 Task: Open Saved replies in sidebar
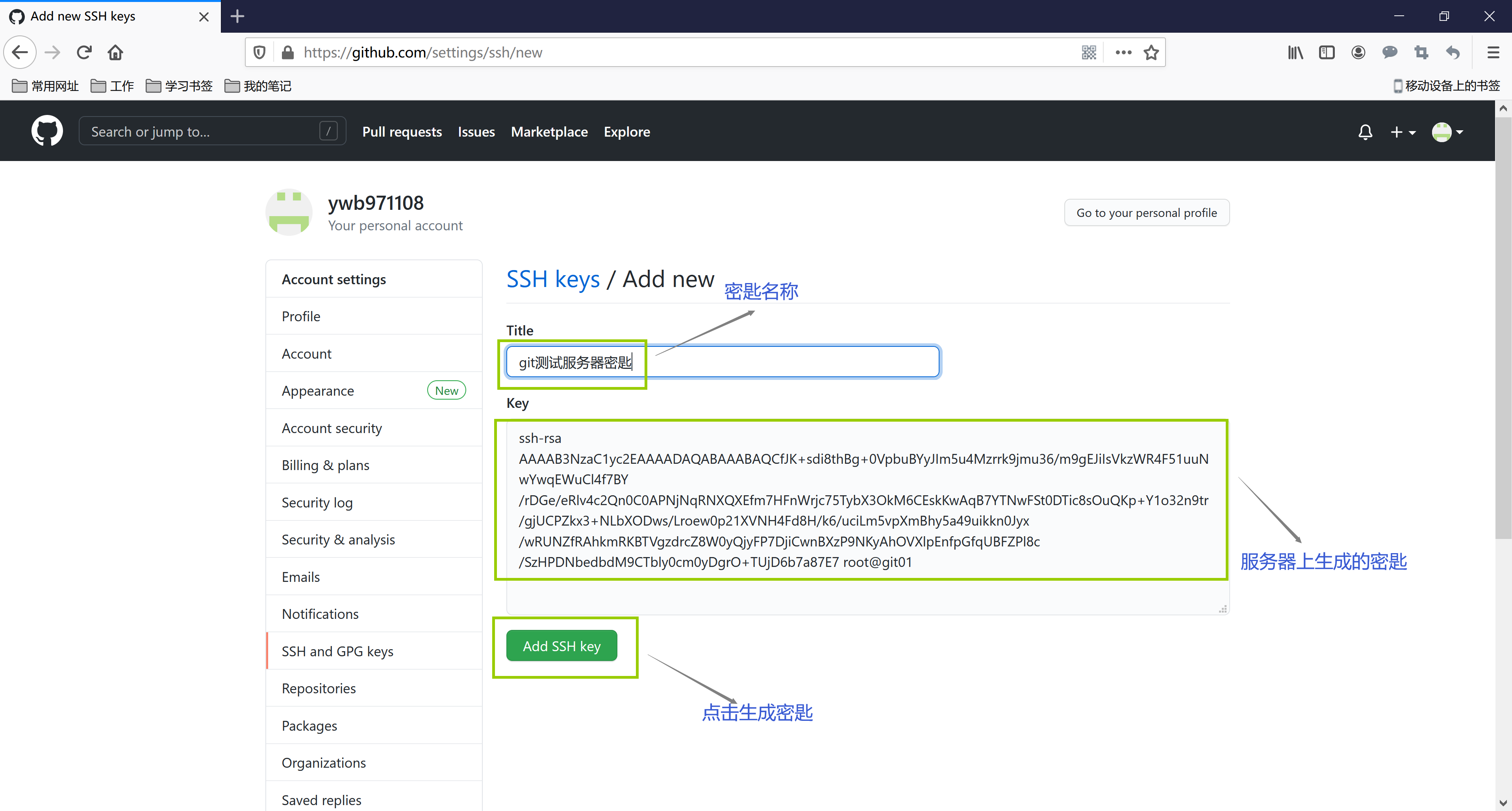pos(374,799)
